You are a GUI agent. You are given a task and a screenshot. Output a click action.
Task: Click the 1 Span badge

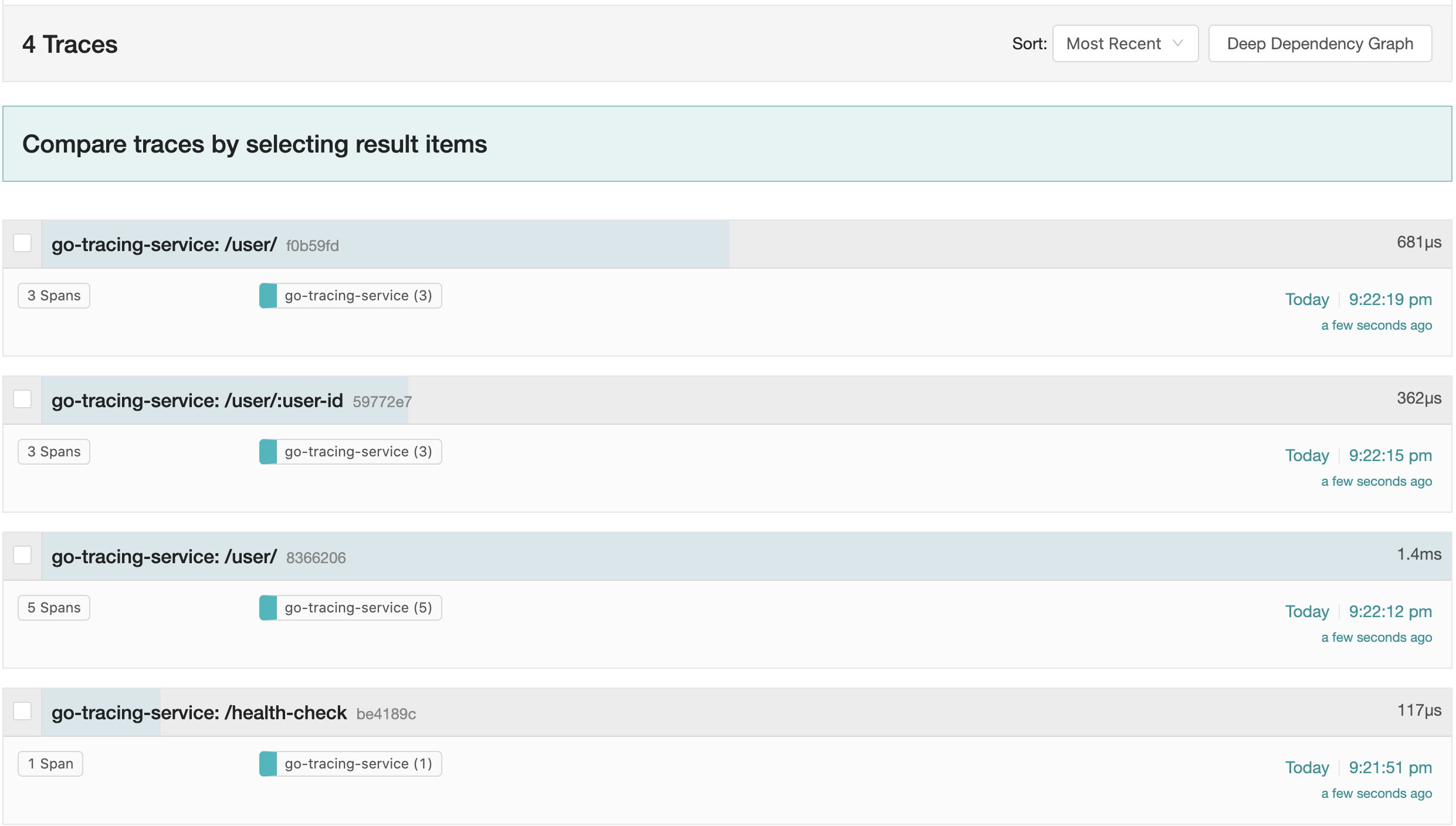point(50,764)
